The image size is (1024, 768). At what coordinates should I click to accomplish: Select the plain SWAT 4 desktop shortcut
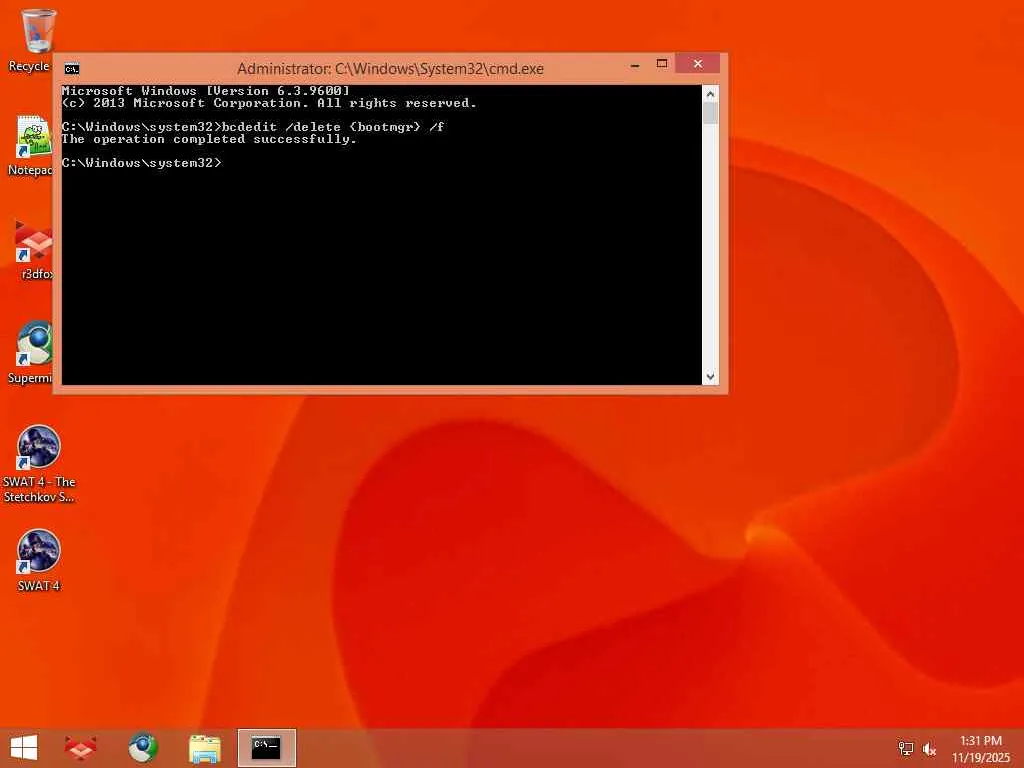(39, 560)
